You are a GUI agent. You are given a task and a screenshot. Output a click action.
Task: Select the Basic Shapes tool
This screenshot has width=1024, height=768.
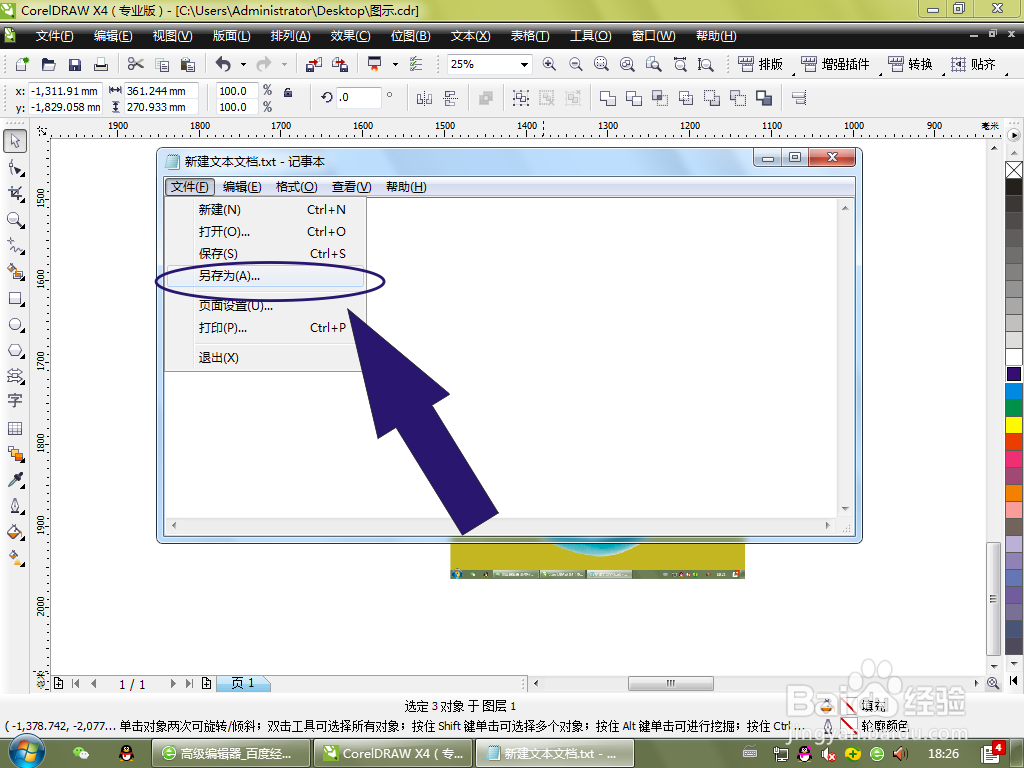[15, 376]
